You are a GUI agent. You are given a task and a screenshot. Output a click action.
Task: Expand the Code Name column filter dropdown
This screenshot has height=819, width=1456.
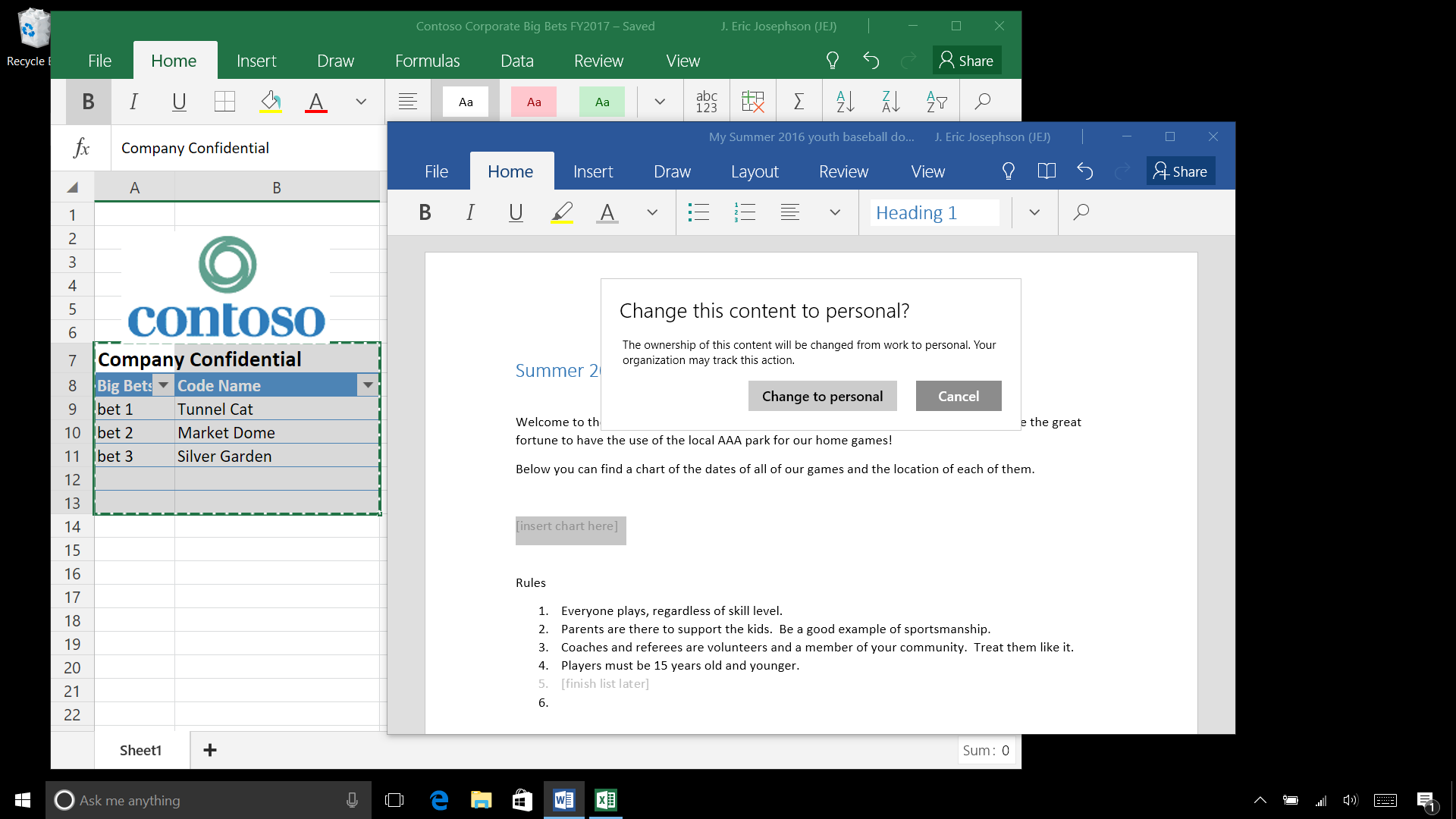point(369,385)
